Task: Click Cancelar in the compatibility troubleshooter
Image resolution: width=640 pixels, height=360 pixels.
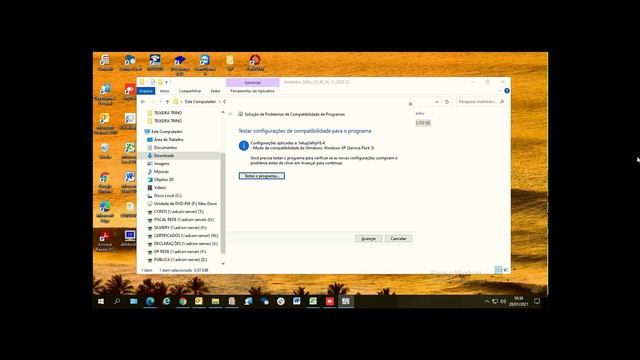Action: pyautogui.click(x=398, y=238)
